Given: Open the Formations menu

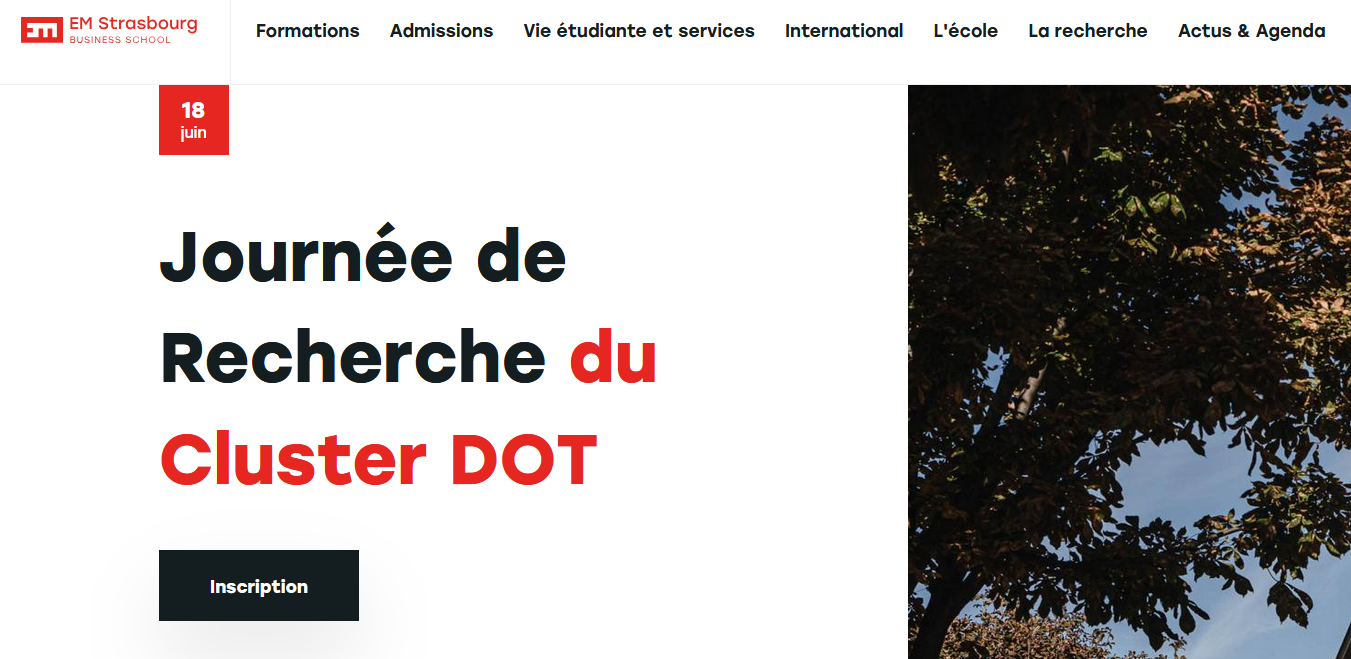Looking at the screenshot, I should coord(307,31).
